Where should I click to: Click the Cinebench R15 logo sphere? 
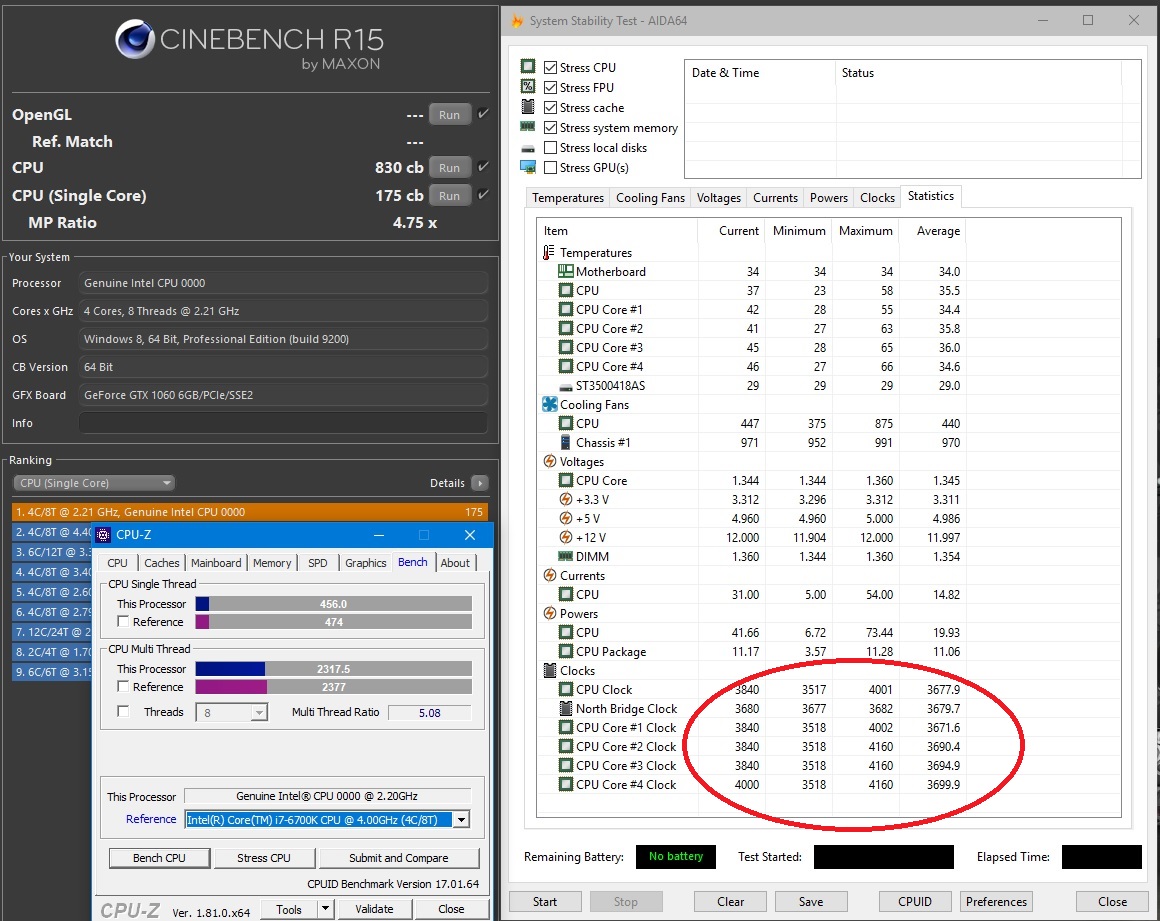[x=135, y=38]
